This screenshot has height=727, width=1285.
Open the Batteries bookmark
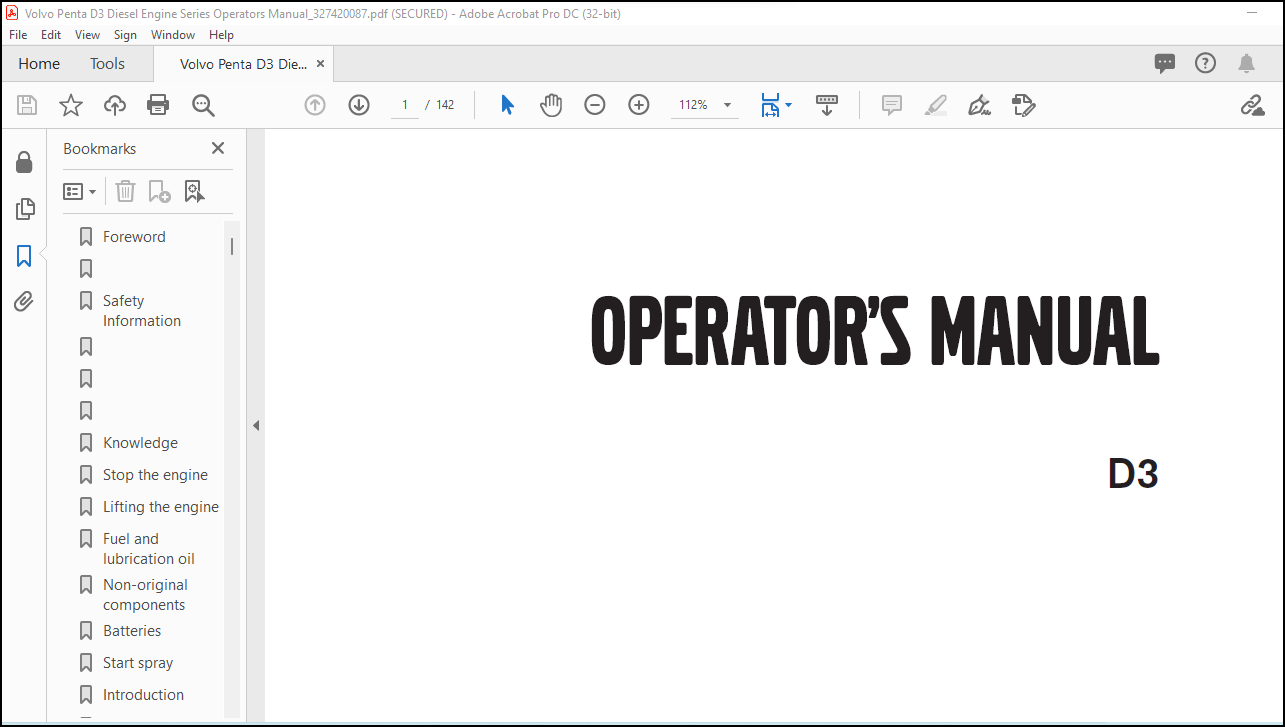click(132, 631)
